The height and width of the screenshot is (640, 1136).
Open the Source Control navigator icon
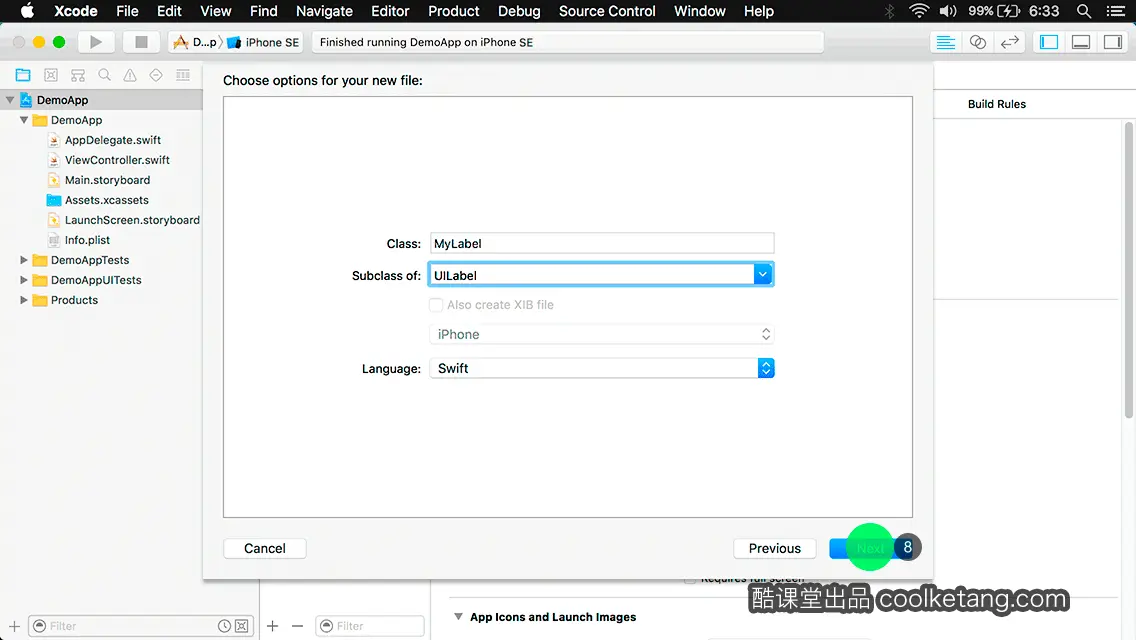tap(51, 75)
